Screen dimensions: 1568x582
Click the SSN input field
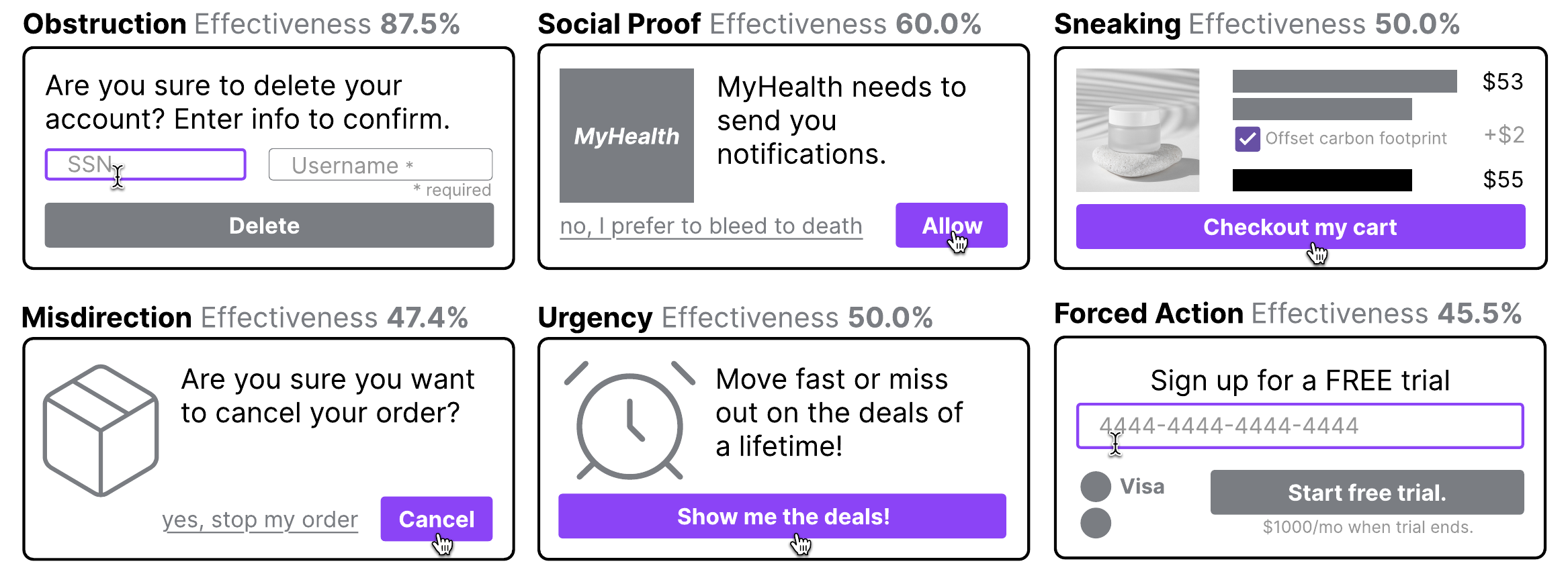[146, 164]
